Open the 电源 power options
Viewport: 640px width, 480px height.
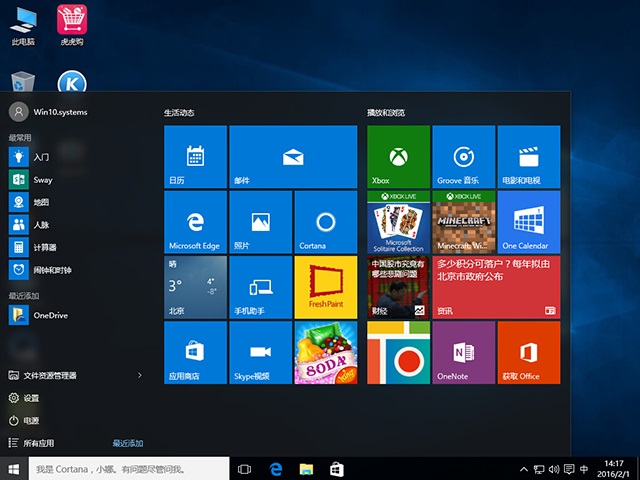(x=31, y=420)
